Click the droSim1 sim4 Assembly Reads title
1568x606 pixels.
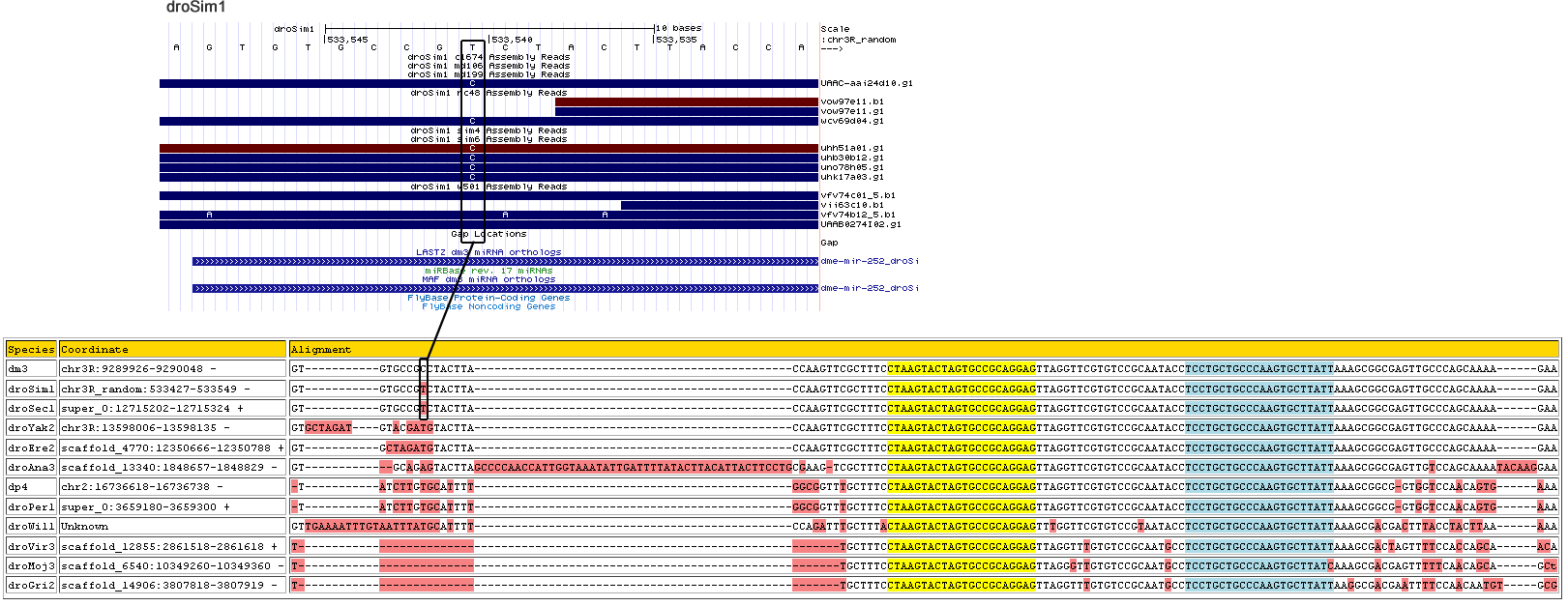tap(488, 130)
